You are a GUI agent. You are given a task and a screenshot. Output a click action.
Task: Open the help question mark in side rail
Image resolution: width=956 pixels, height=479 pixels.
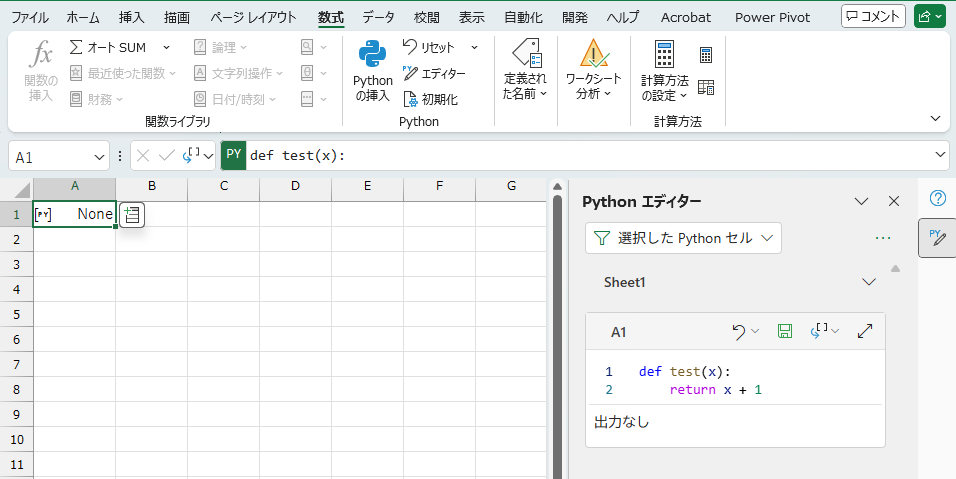(937, 198)
